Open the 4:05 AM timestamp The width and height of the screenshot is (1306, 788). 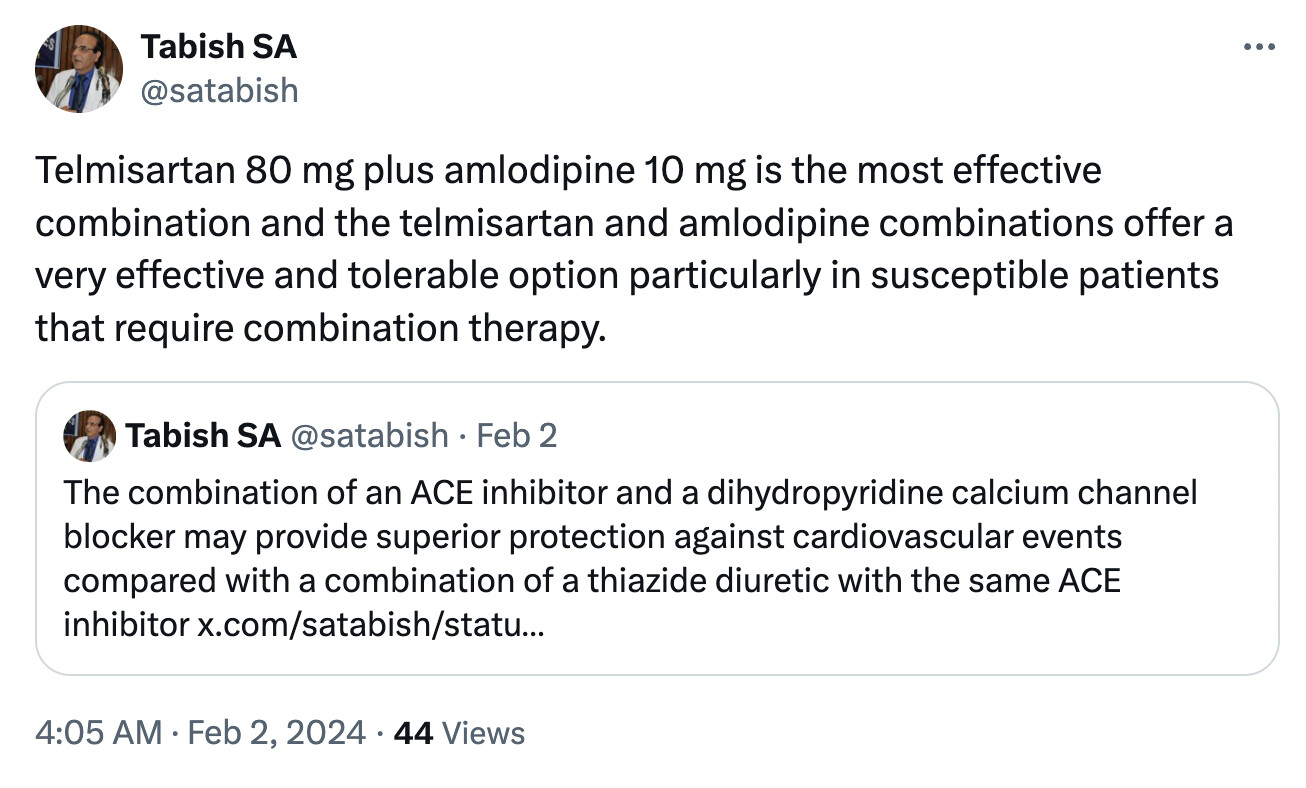click(x=98, y=733)
